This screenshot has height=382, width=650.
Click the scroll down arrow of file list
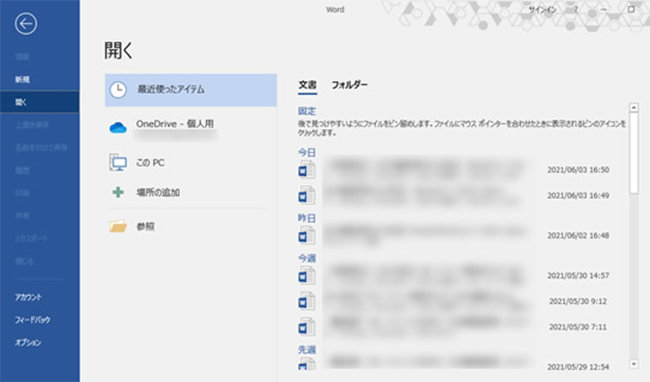[x=634, y=364]
